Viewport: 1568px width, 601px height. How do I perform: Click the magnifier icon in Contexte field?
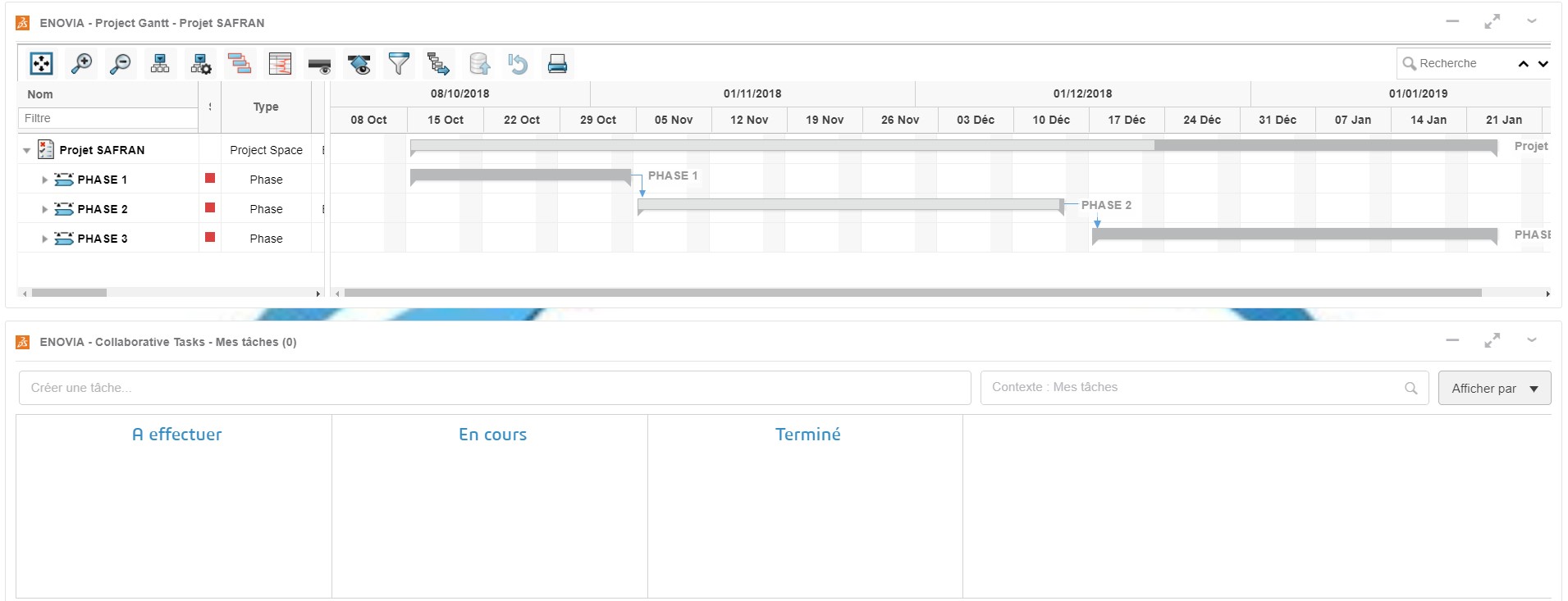point(1410,389)
